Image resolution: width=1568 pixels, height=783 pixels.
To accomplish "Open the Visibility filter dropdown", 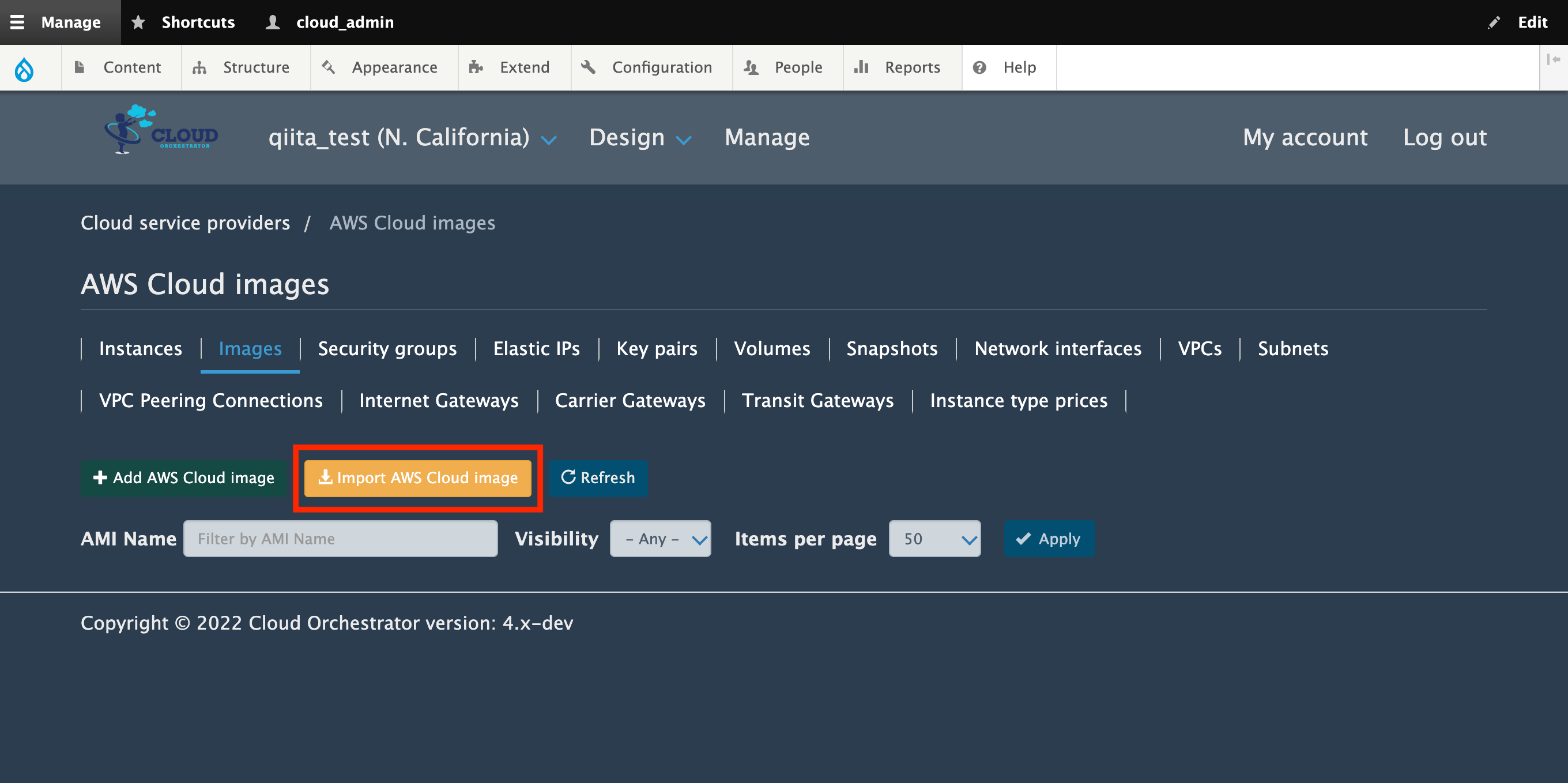I will 660,538.
